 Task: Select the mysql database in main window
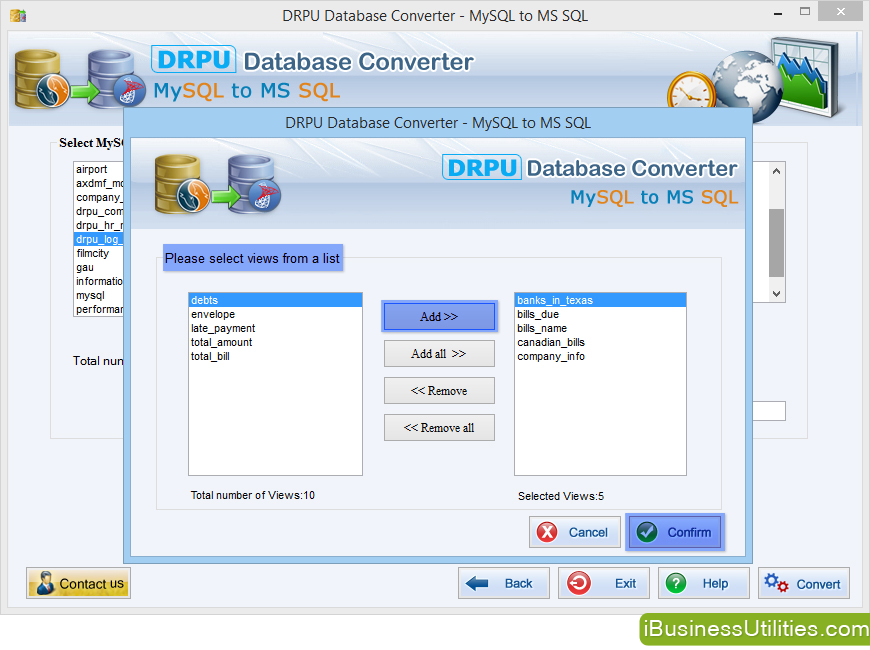99,295
